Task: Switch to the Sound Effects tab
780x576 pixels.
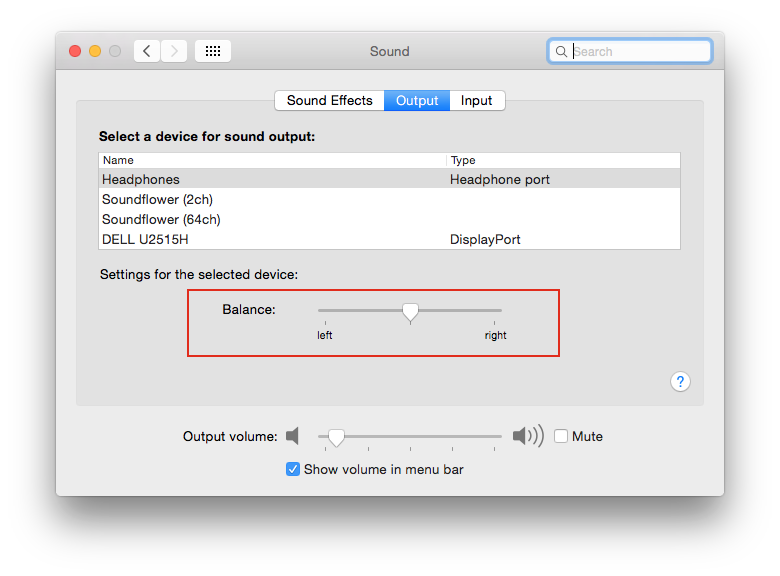Action: [329, 100]
